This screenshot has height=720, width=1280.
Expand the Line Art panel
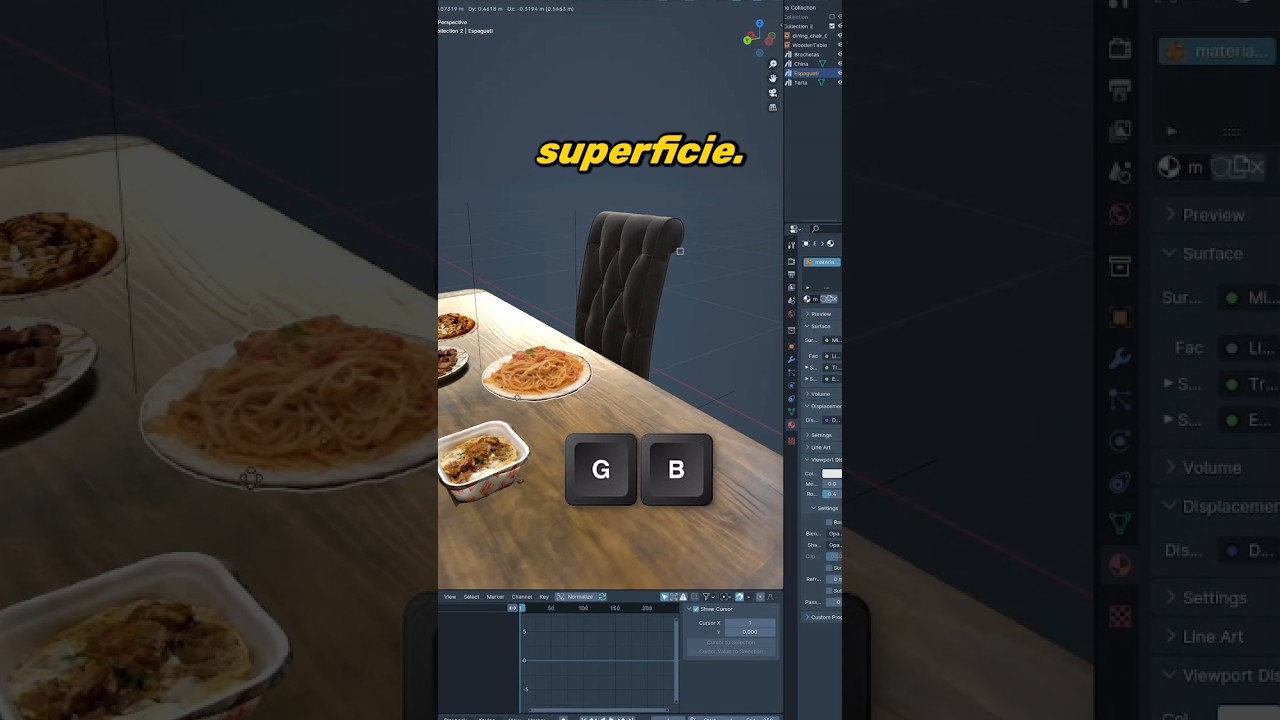[x=820, y=447]
